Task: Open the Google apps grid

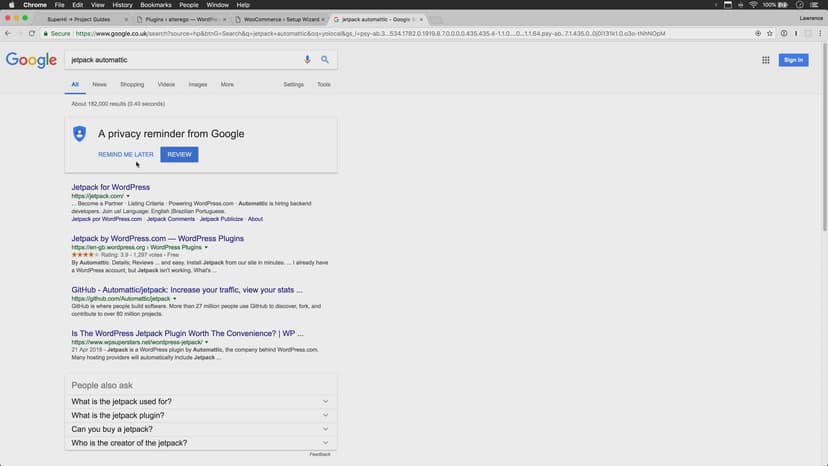Action: (766, 60)
